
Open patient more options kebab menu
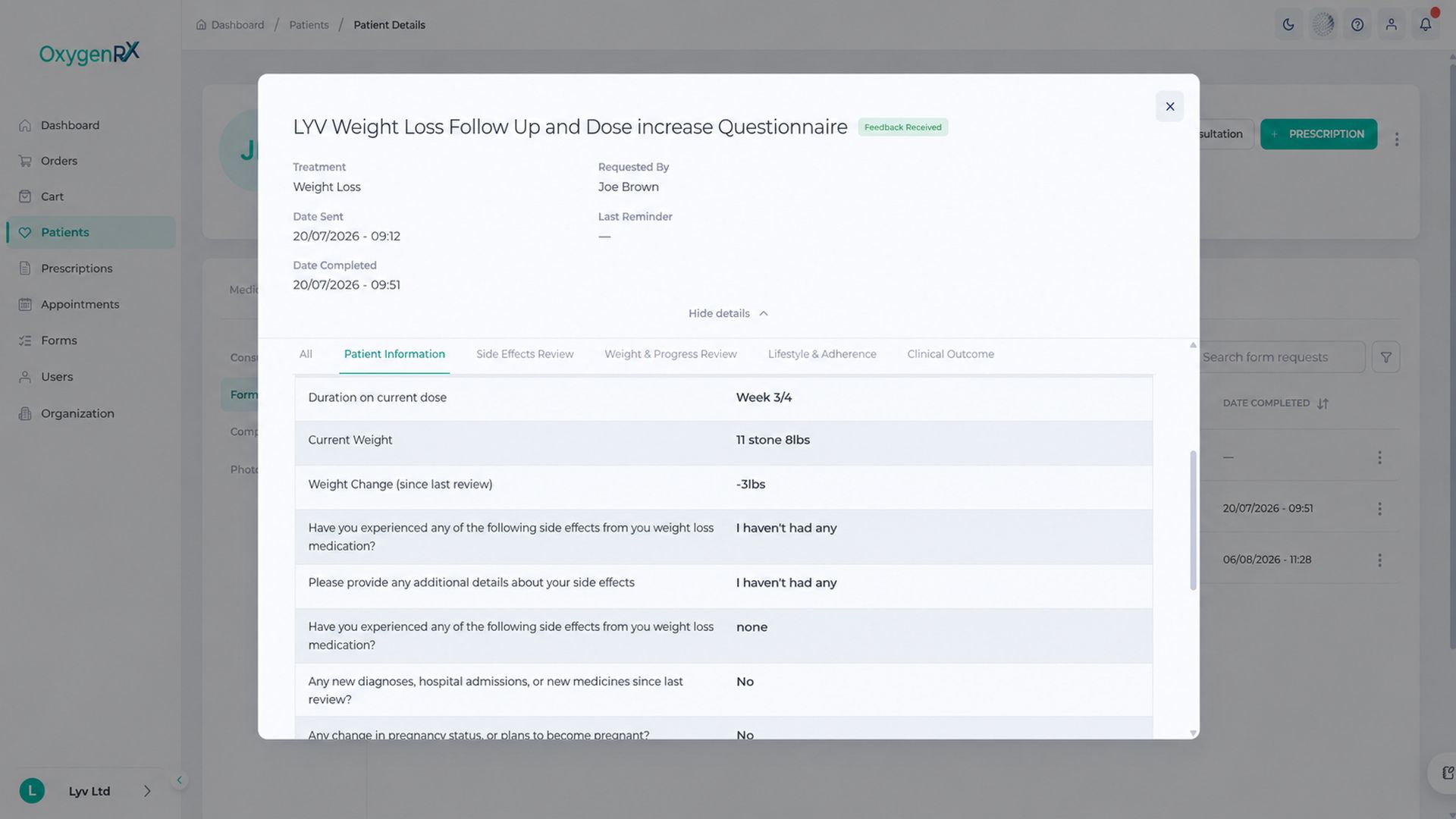coord(1396,140)
